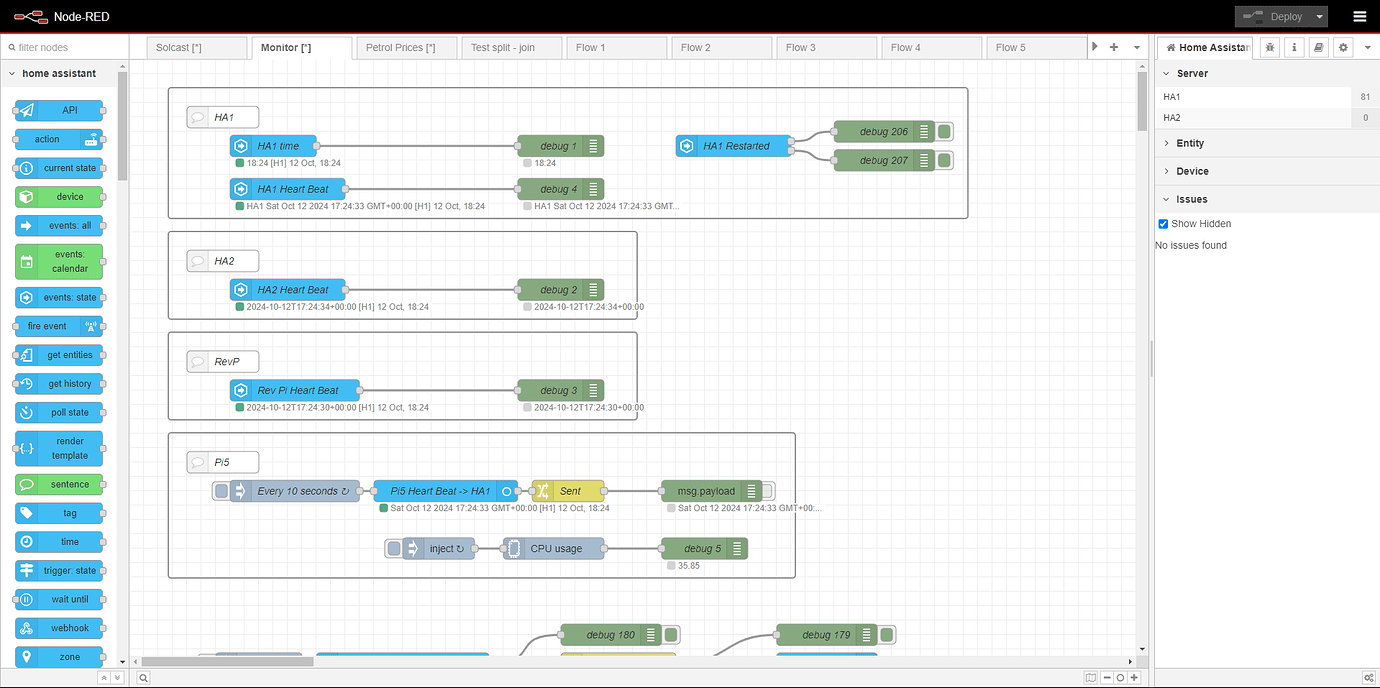The image size is (1380, 688).
Task: Collapse the Server section
Action: [x=1267, y=73]
